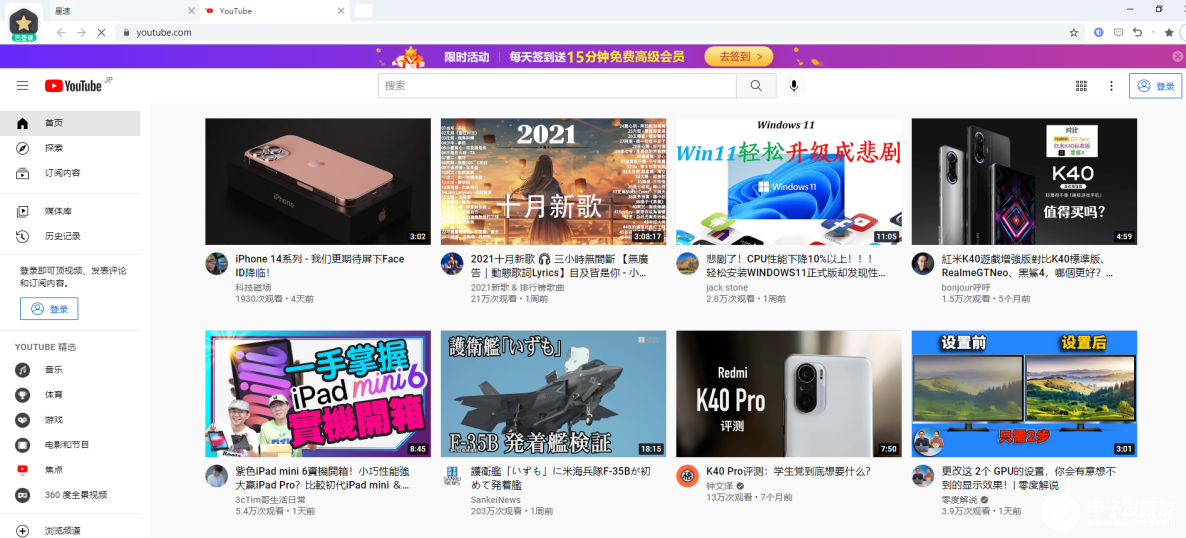Image resolution: width=1186 pixels, height=538 pixels.
Task: Open 订阅内容 in the sidebar
Action: click(x=70, y=173)
